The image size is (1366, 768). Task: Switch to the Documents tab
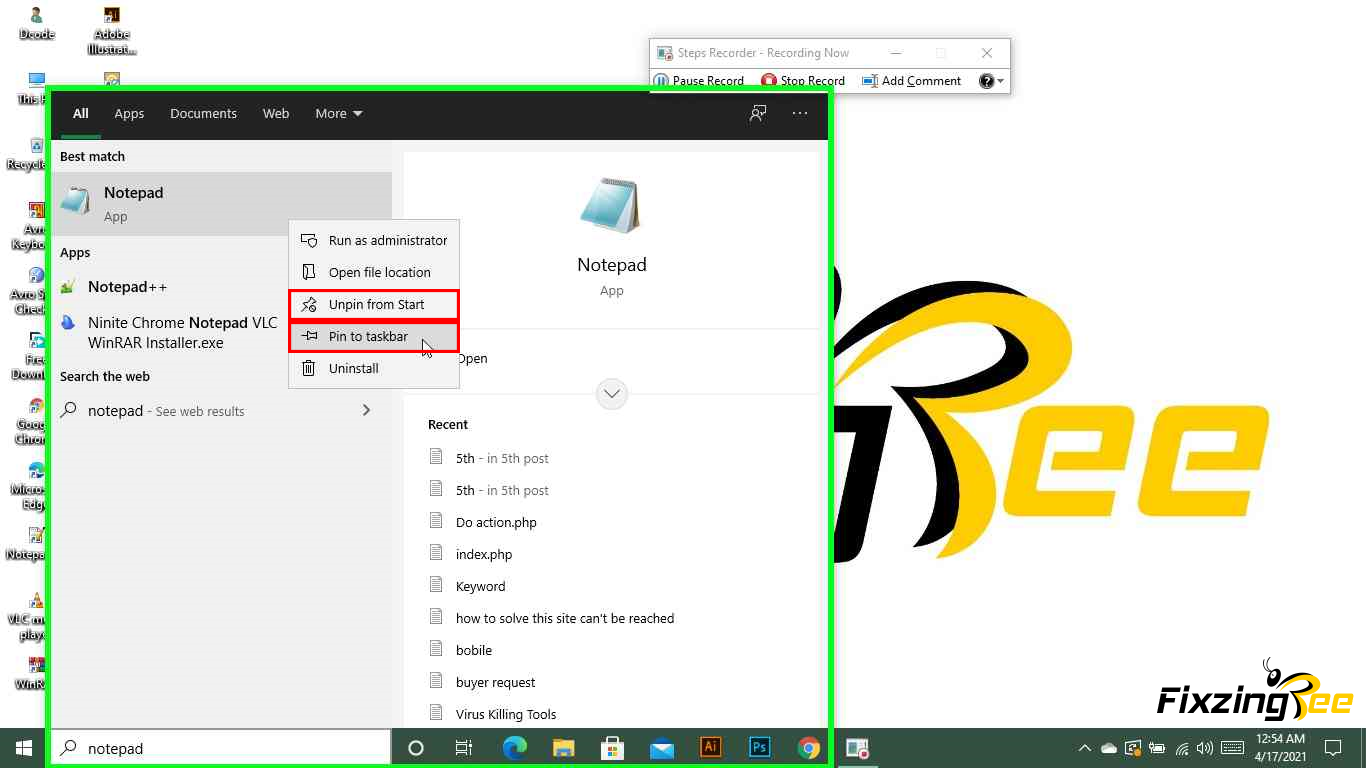point(203,114)
